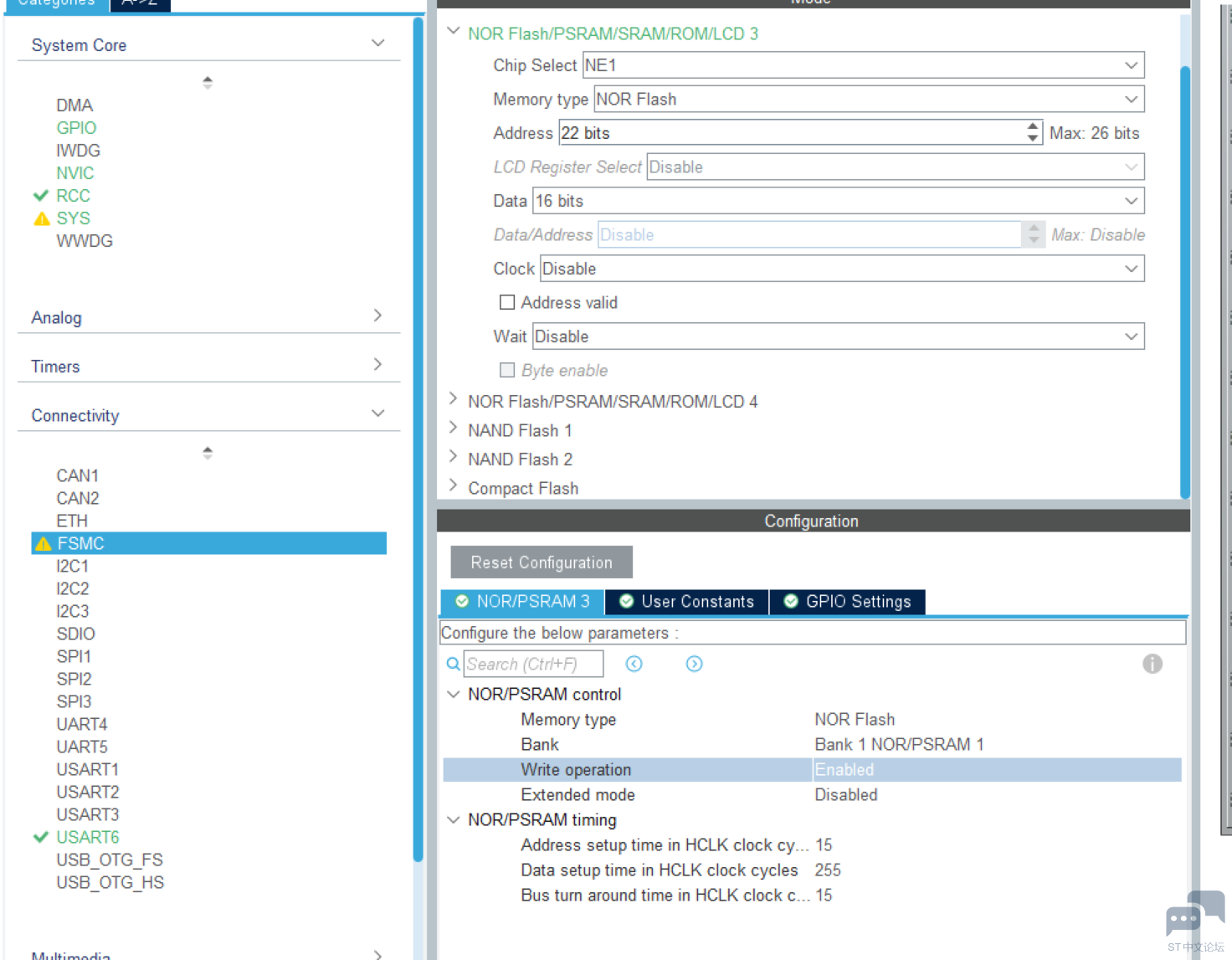
Task: Open the Data width dropdown
Action: [x=838, y=201]
